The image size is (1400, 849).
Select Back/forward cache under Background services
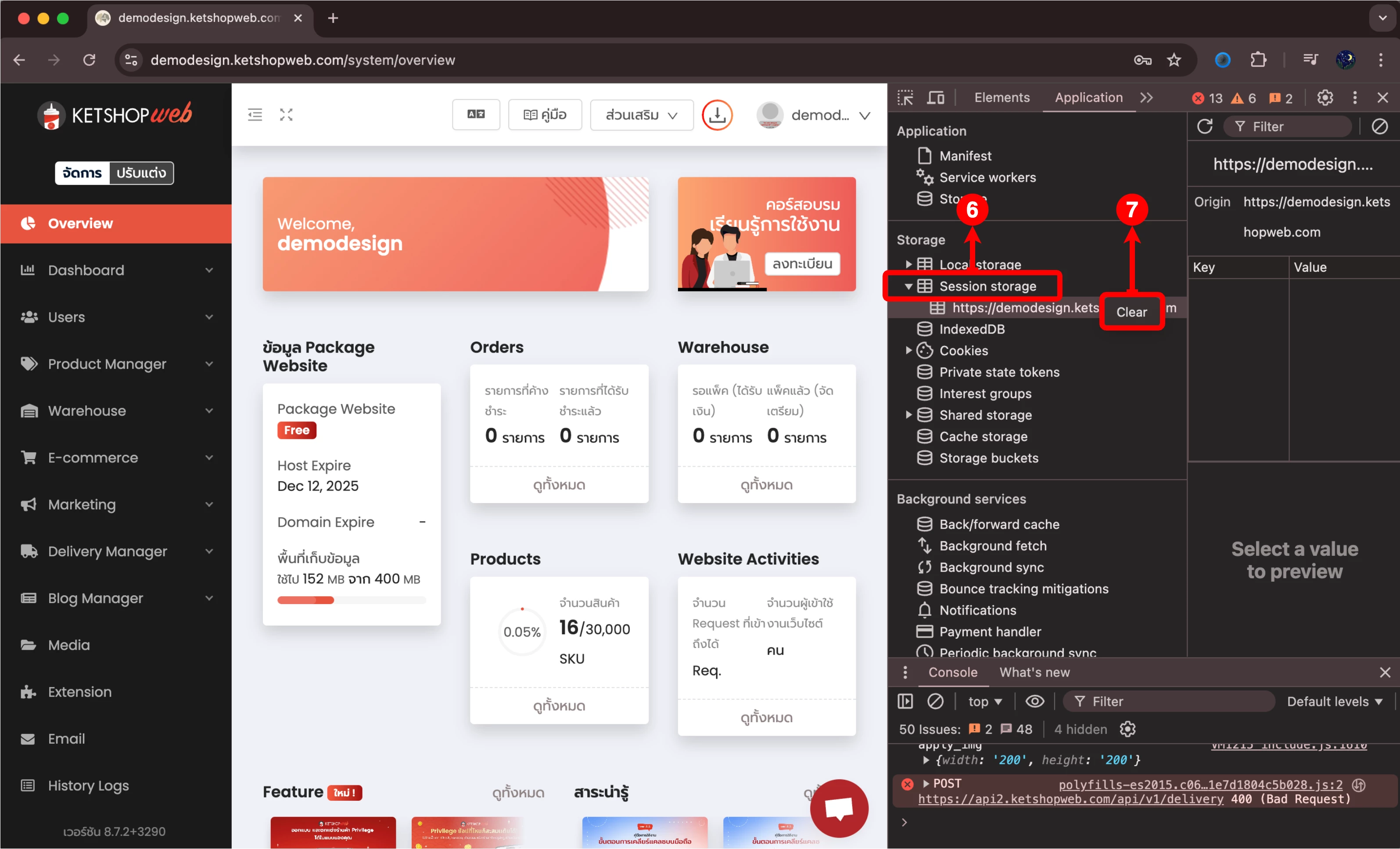click(x=999, y=524)
